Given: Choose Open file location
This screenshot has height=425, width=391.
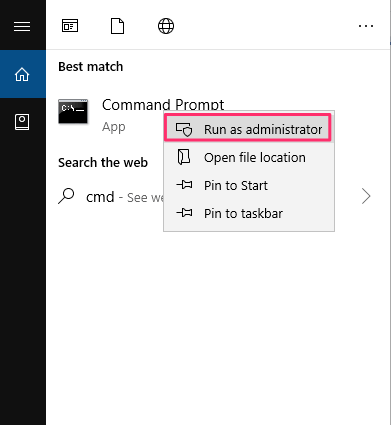Looking at the screenshot, I should click(249, 157).
